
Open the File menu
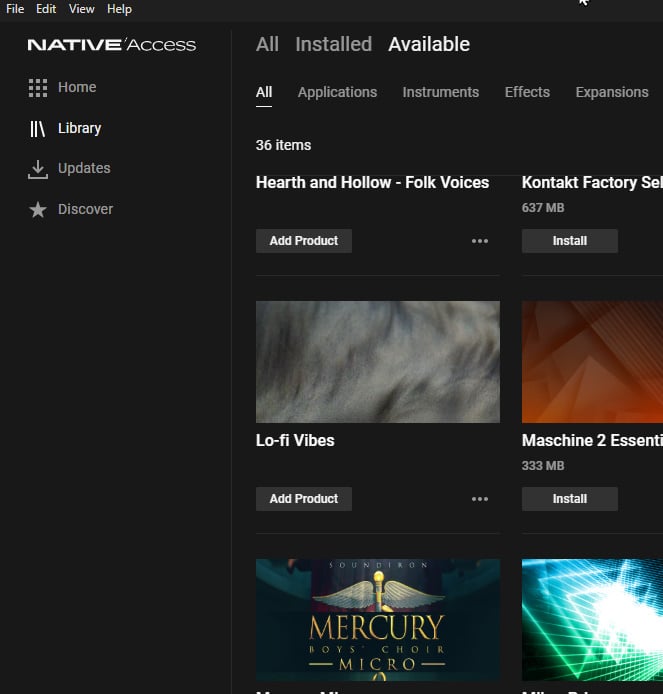[15, 9]
